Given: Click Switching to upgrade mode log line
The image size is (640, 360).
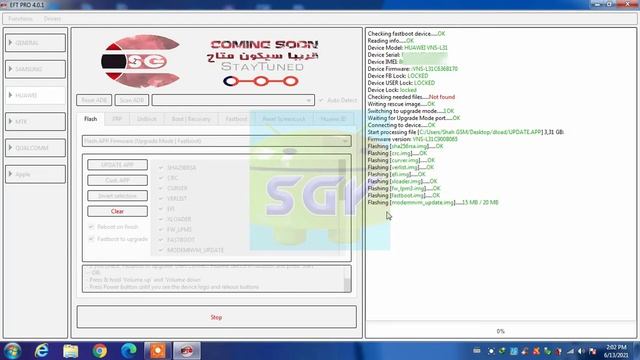Looking at the screenshot, I should [411, 111].
